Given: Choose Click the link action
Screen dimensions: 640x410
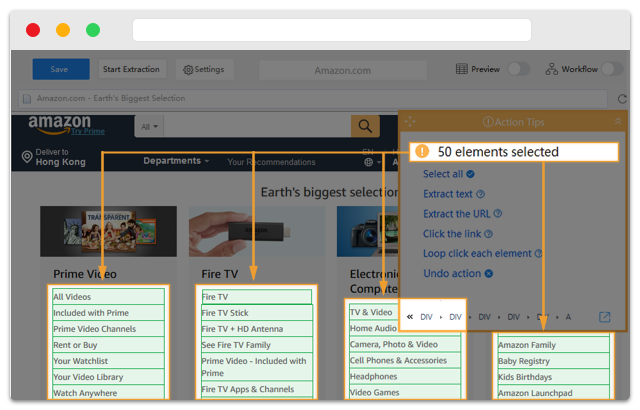Looking at the screenshot, I should pyautogui.click(x=452, y=234).
